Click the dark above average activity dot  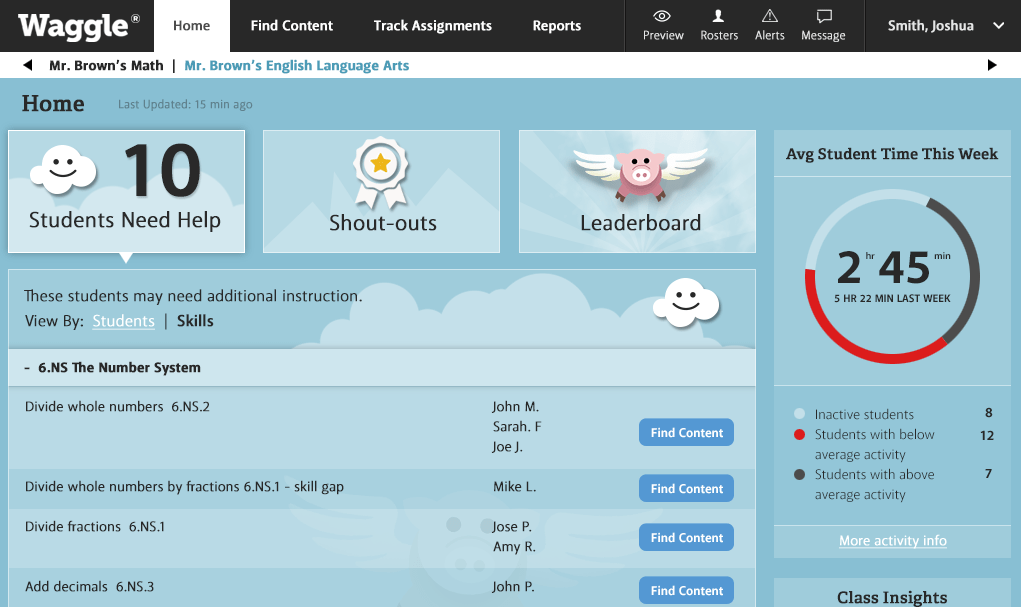tap(800, 475)
